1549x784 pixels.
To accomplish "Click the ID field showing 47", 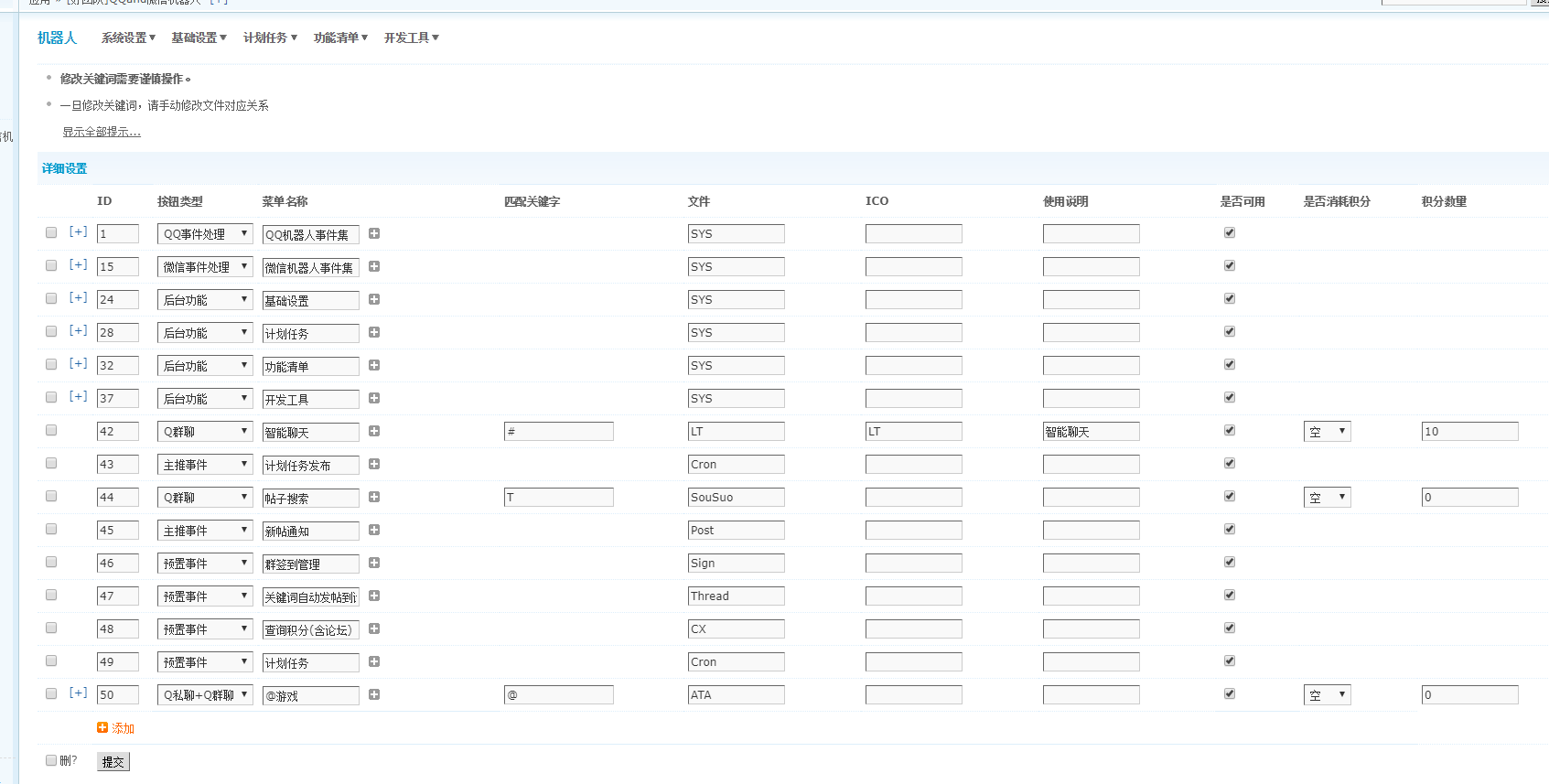I will (x=118, y=596).
